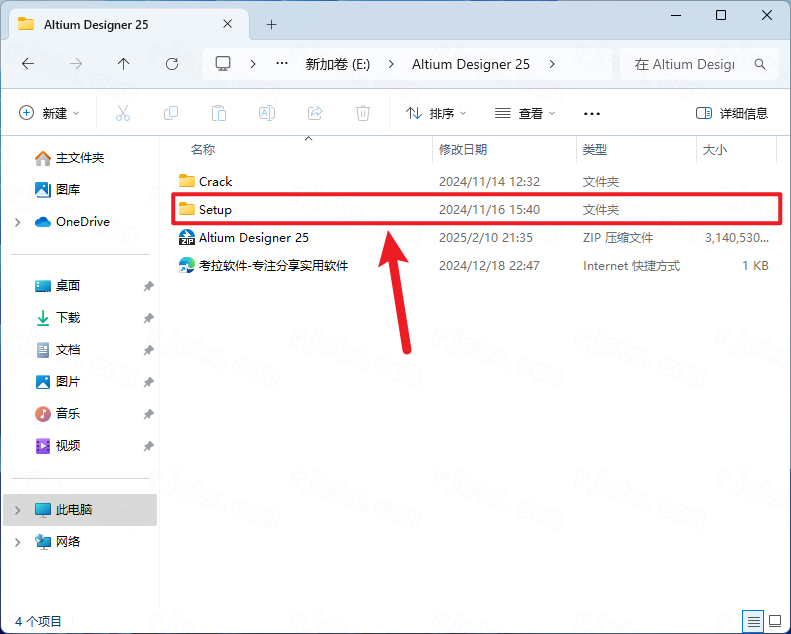Switch to large icons view layout
This screenshot has height=634, width=791.
point(774,621)
